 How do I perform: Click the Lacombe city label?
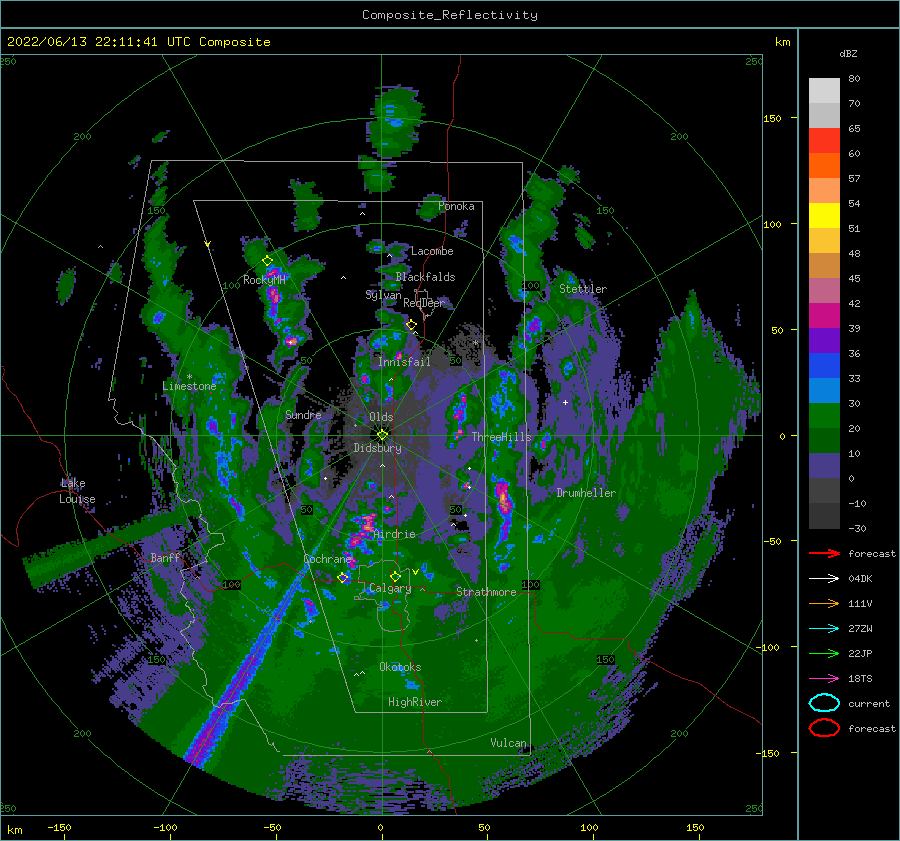[x=432, y=251]
